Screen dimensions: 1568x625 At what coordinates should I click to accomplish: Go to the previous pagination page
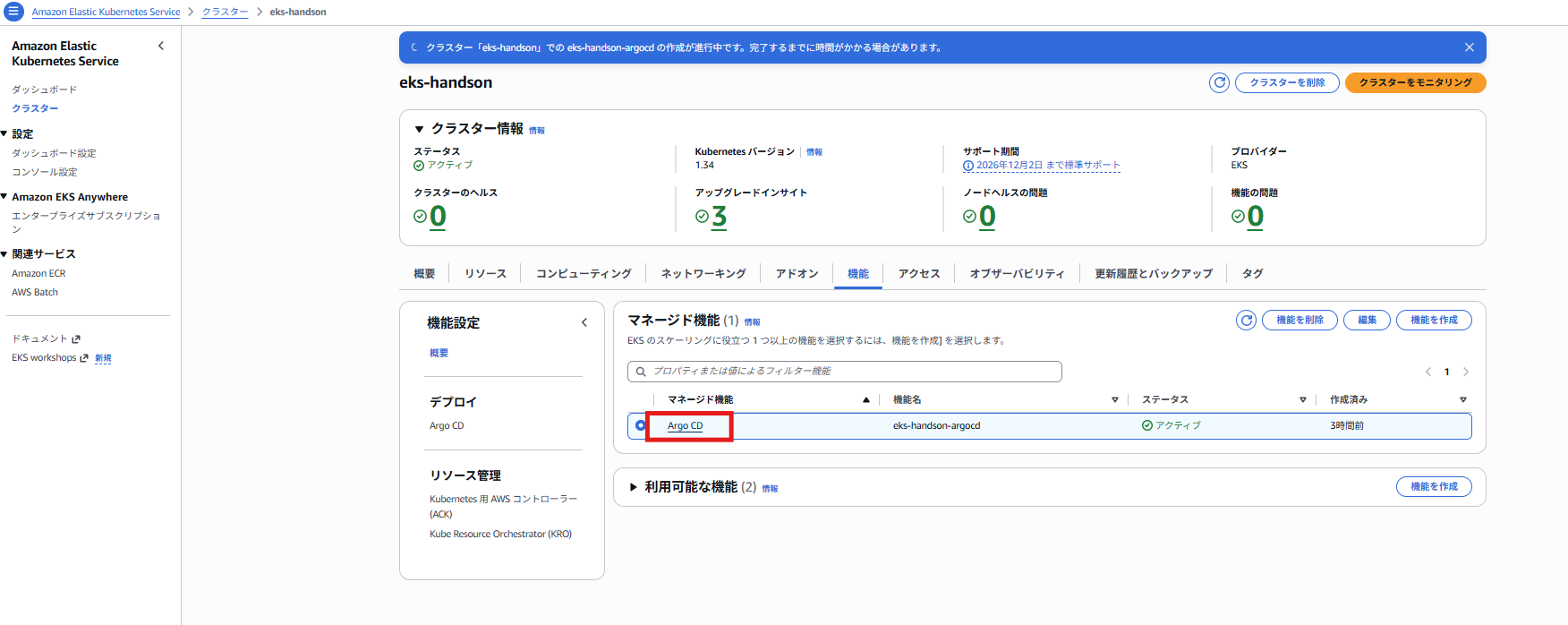(x=1427, y=372)
